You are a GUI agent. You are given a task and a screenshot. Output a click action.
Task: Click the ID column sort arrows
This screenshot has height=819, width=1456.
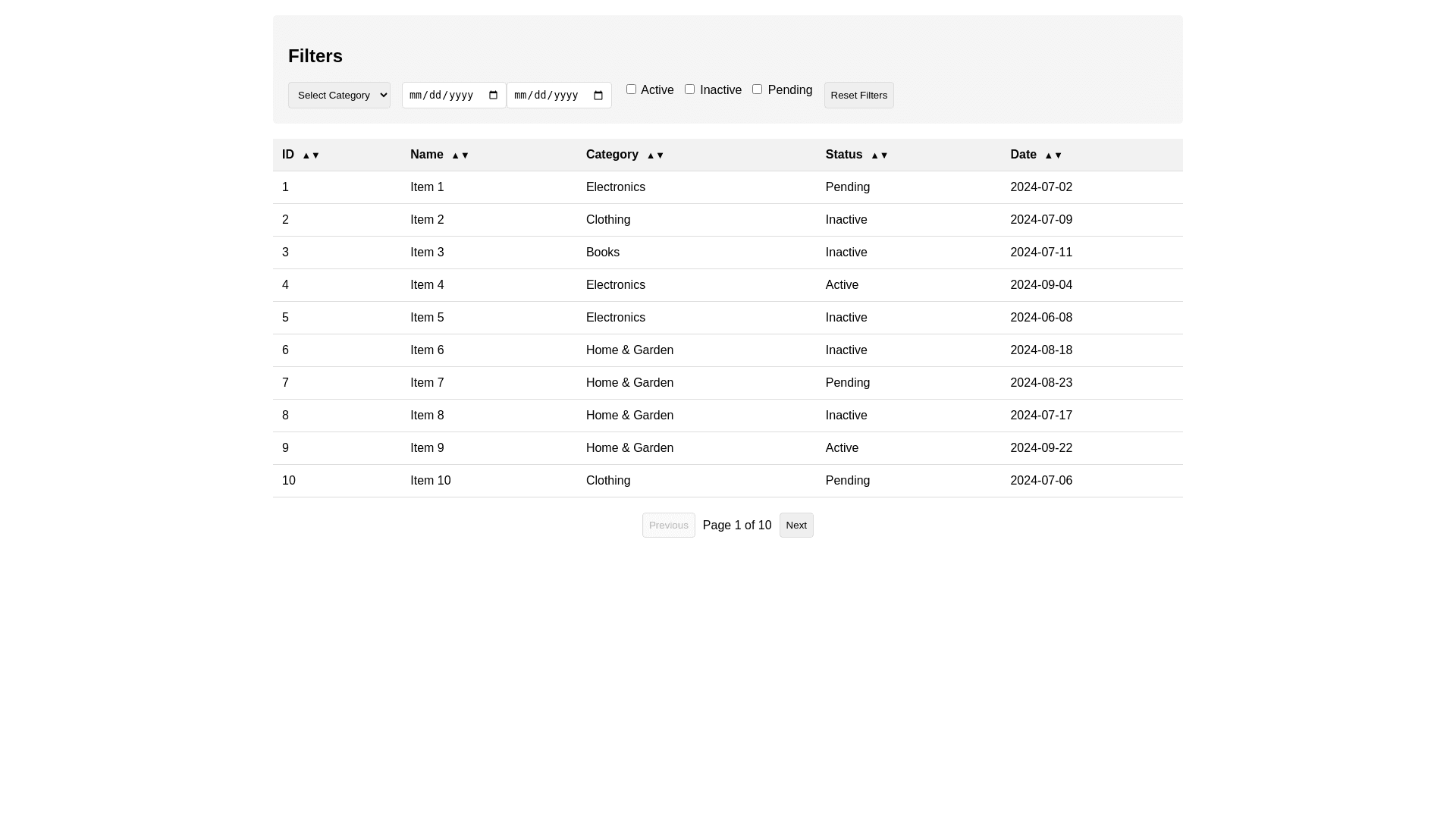click(x=311, y=155)
